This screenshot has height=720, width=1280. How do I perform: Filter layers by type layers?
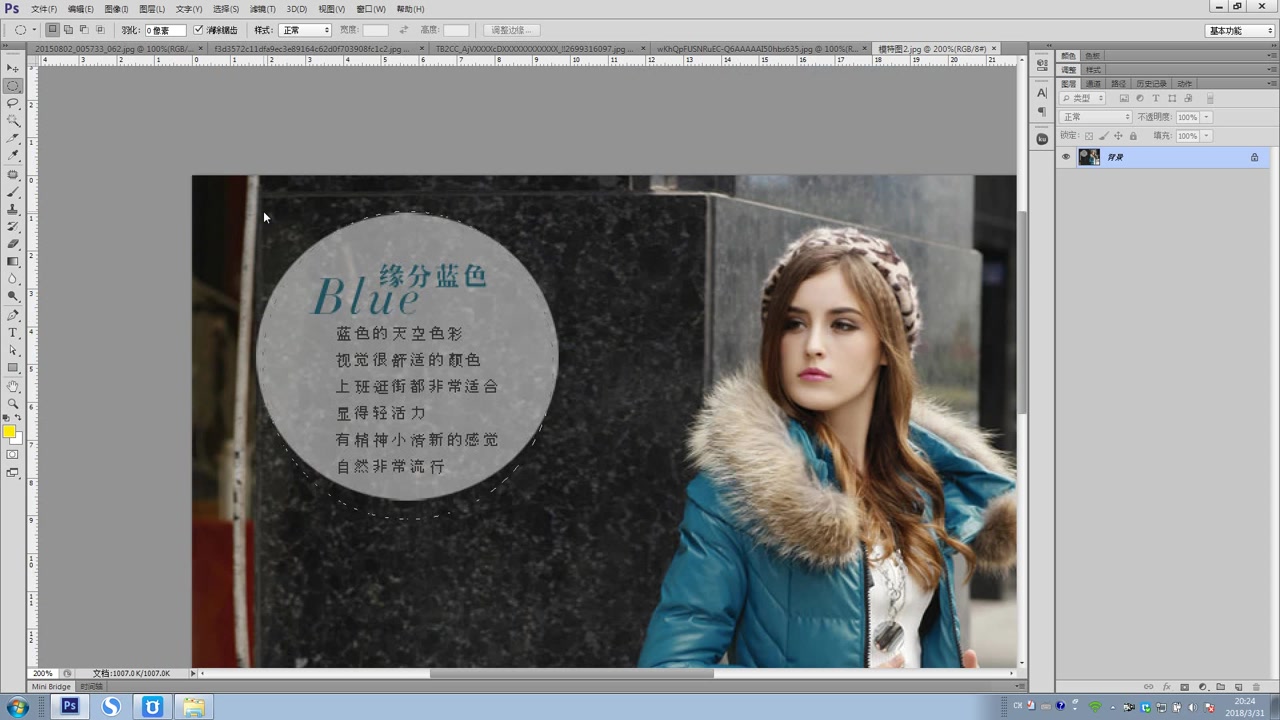[x=1156, y=98]
